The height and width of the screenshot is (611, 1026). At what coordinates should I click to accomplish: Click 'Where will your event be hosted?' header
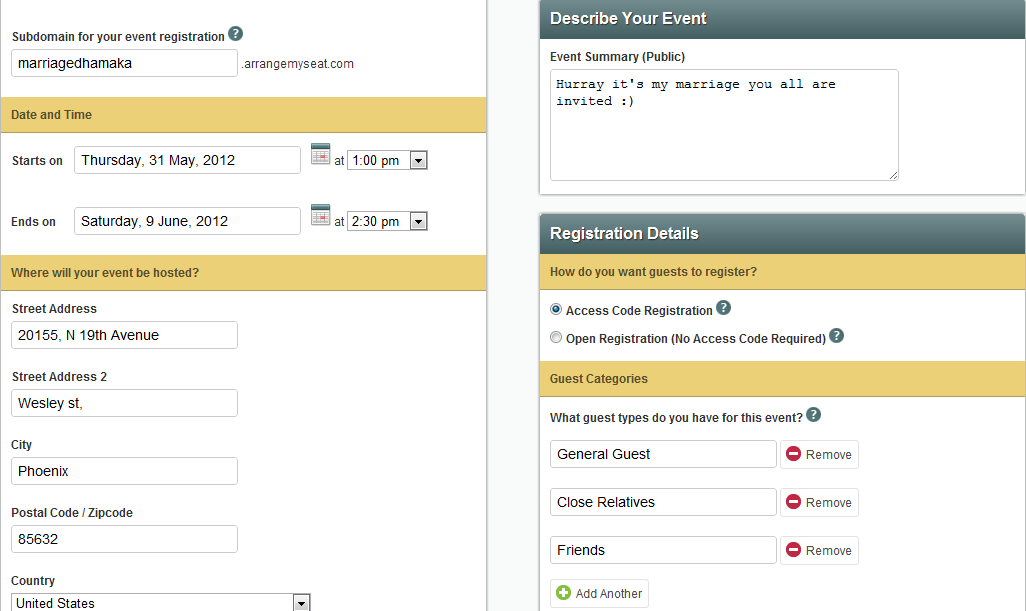click(243, 273)
